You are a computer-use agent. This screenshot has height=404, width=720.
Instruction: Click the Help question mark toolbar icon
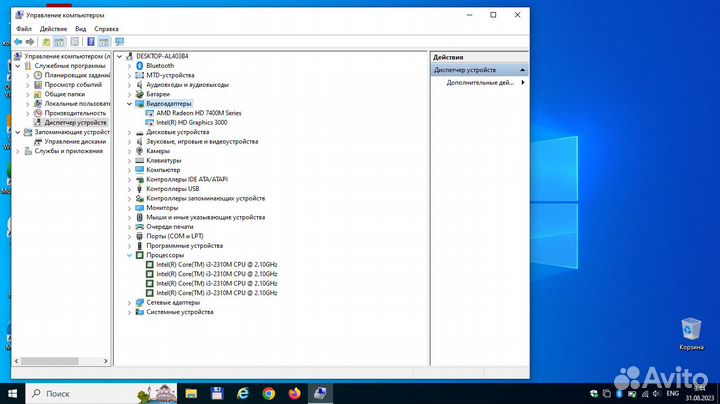click(91, 42)
